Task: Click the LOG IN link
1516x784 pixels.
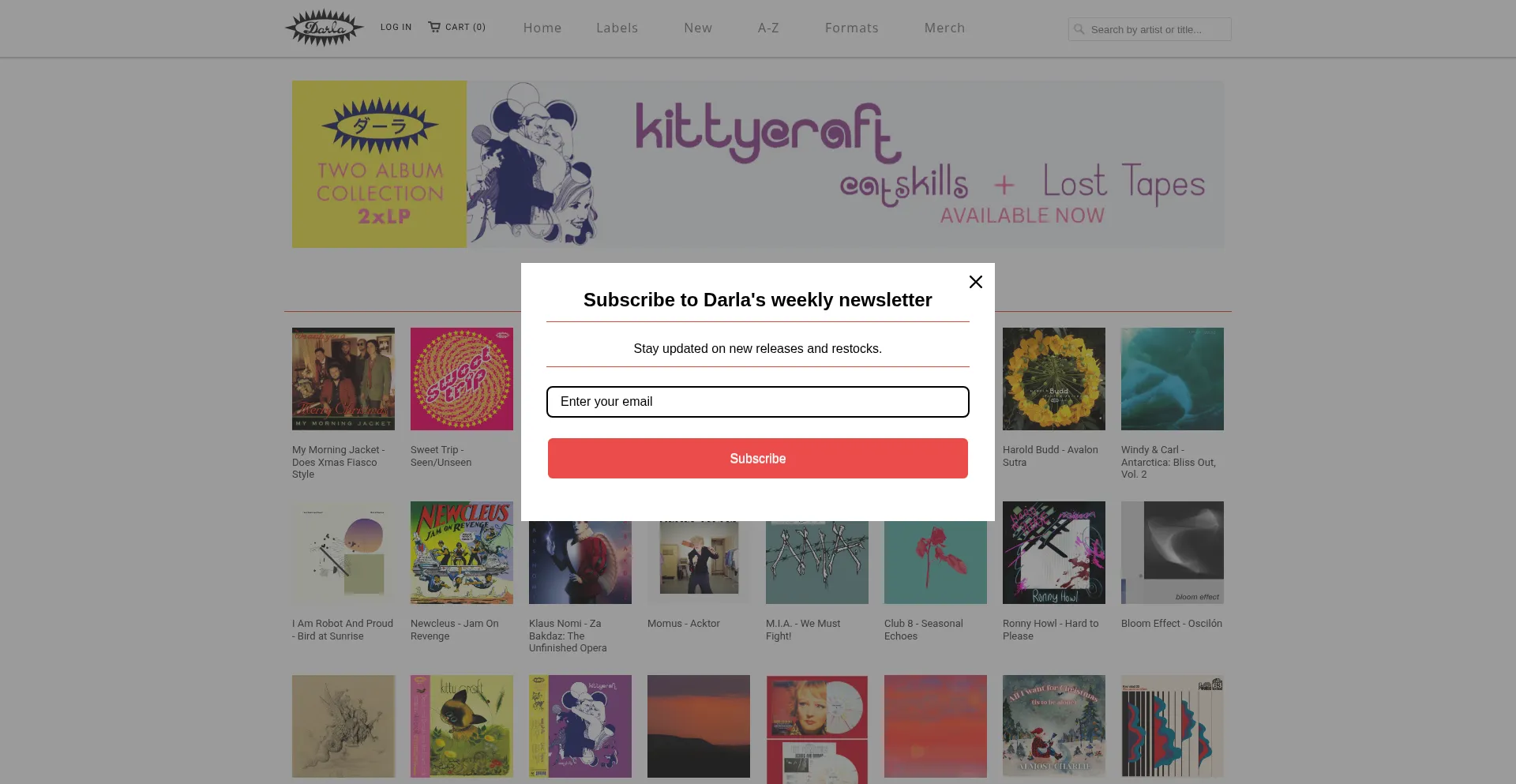Action: (396, 27)
